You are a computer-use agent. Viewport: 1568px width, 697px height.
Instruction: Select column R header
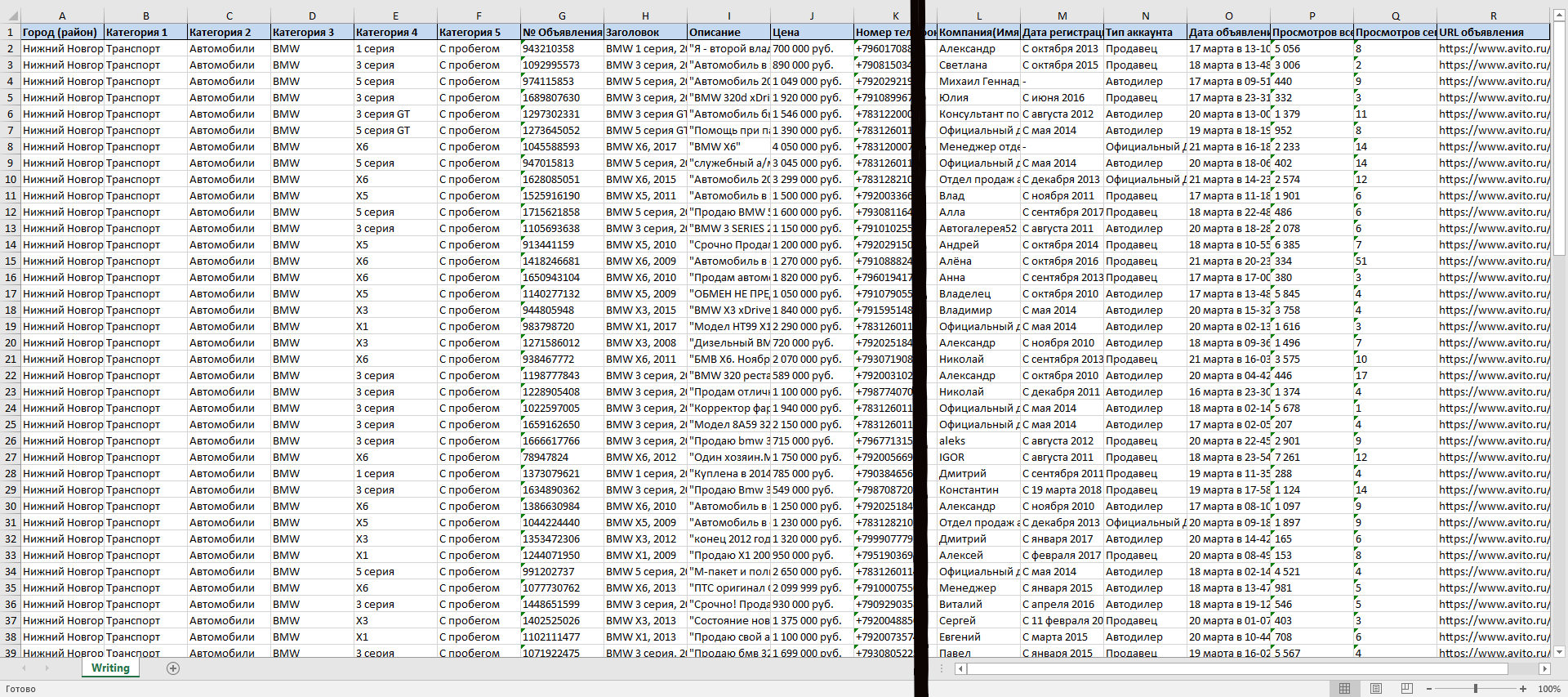1493,16
